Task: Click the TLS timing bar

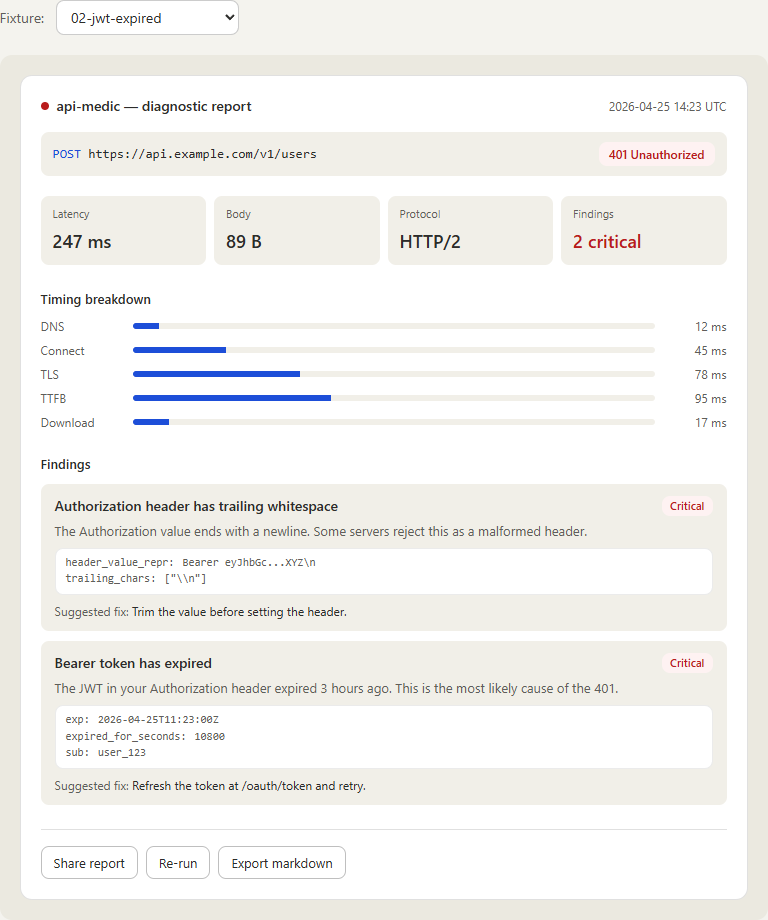Action: [x=394, y=374]
